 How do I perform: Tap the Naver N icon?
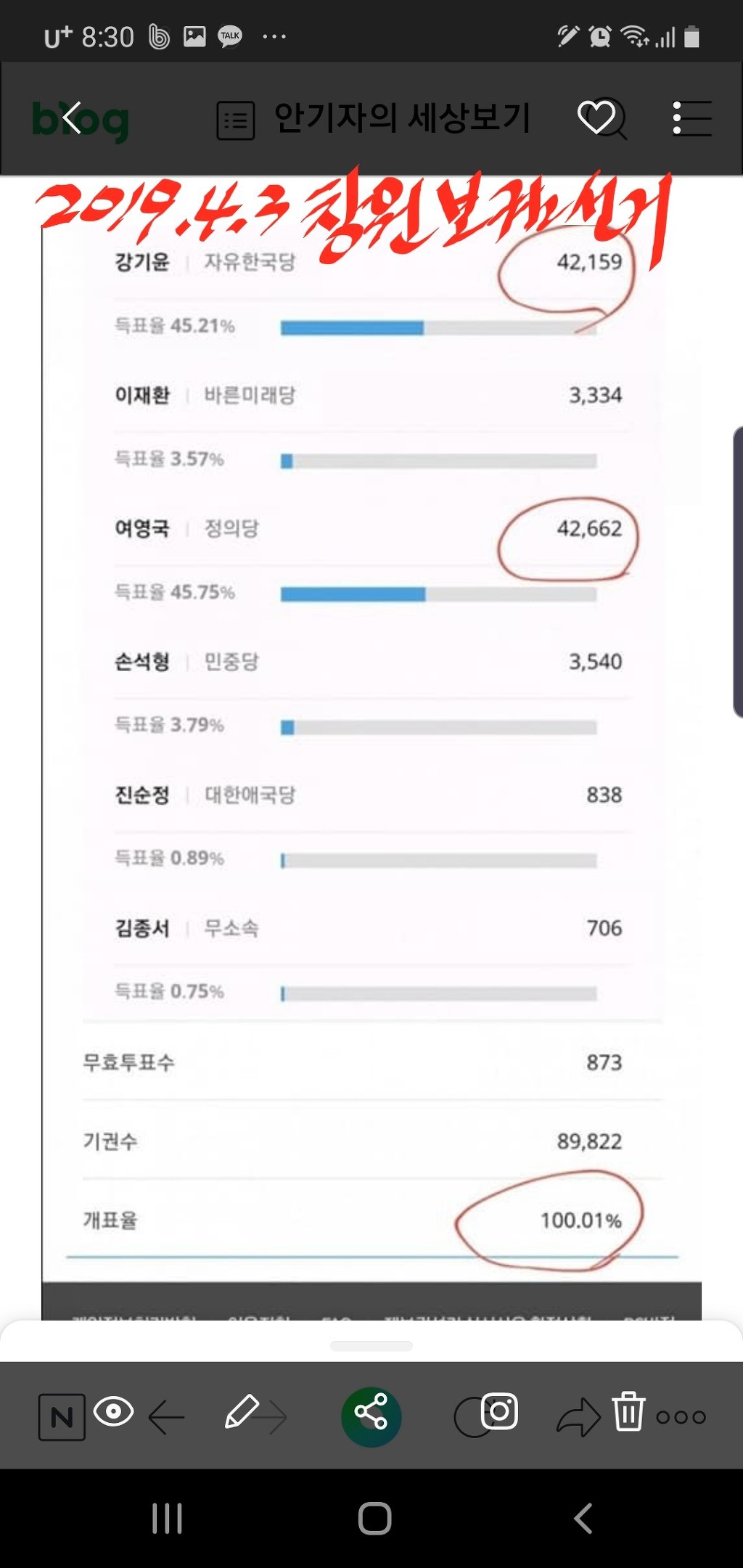click(62, 1416)
